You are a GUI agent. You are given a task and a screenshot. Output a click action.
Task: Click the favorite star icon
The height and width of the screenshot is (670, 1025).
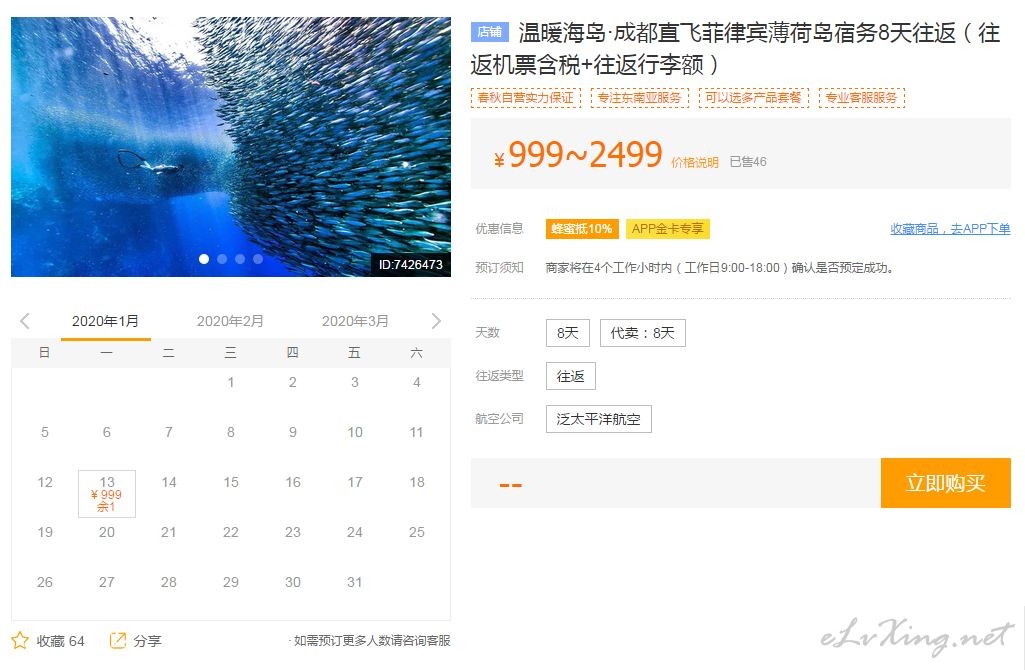pos(20,641)
